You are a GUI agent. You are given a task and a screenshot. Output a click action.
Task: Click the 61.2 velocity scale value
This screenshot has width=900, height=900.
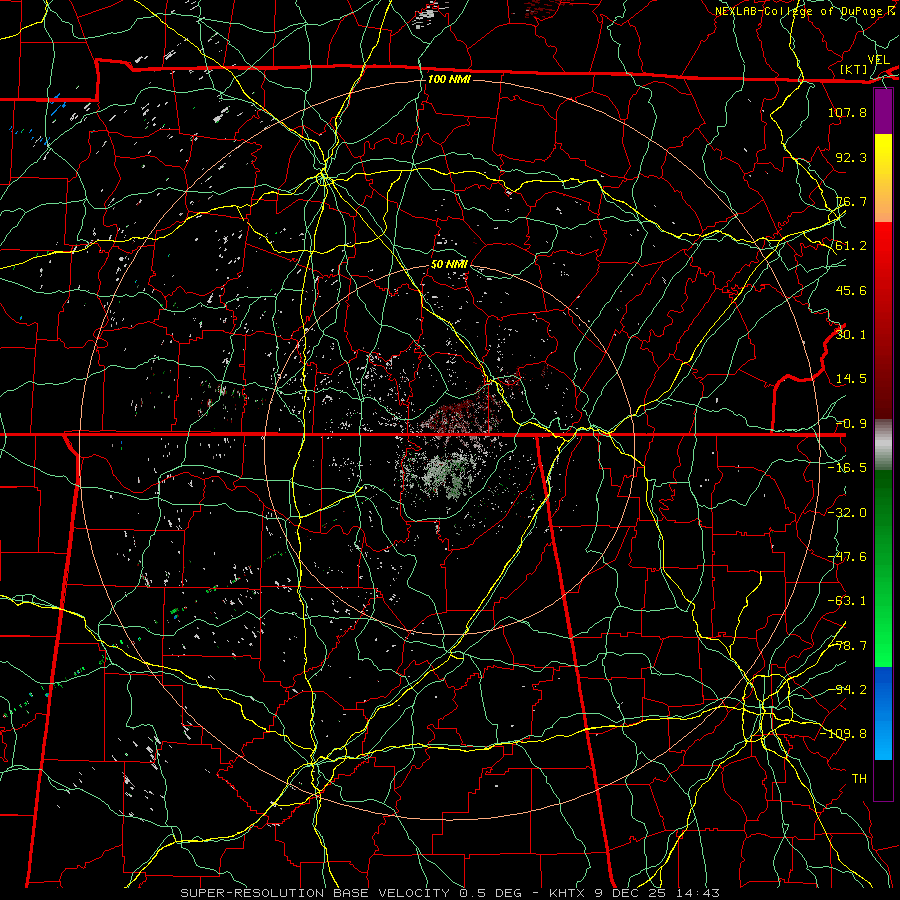click(851, 246)
